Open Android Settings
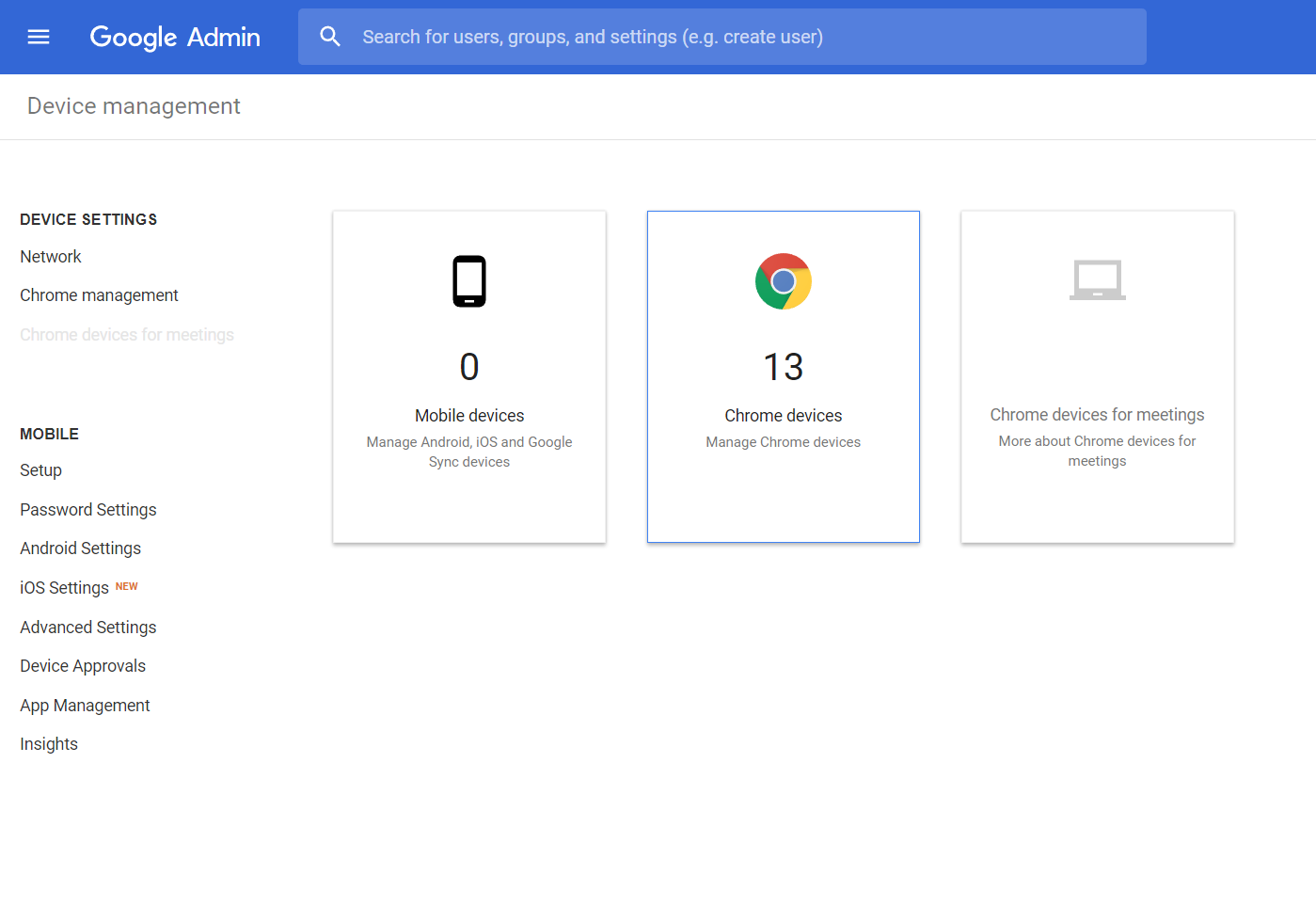 80,548
